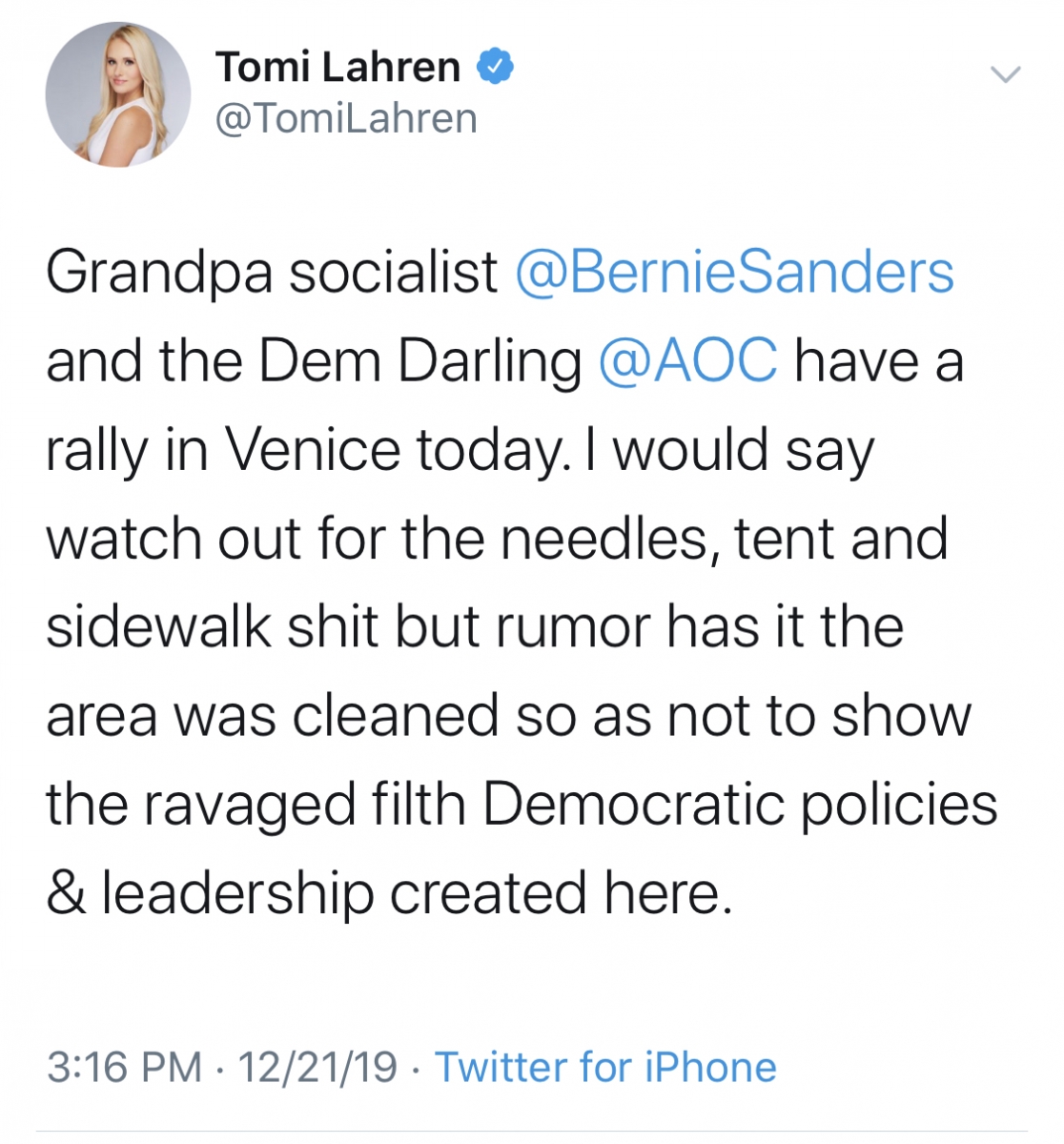Click the ampersand before leadership
Screen dimensions: 1064x1144
(65, 894)
